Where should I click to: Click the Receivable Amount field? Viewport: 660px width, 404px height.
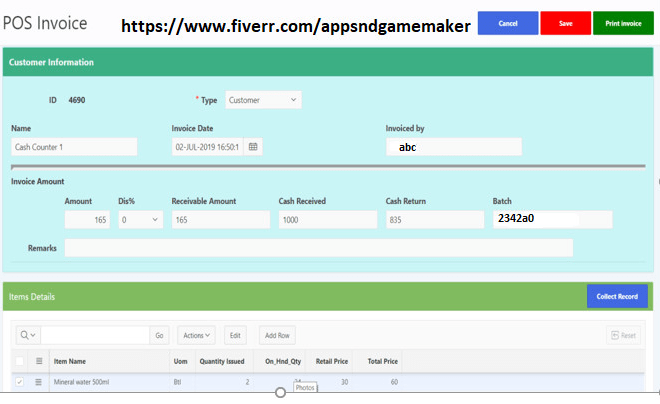coord(221,220)
